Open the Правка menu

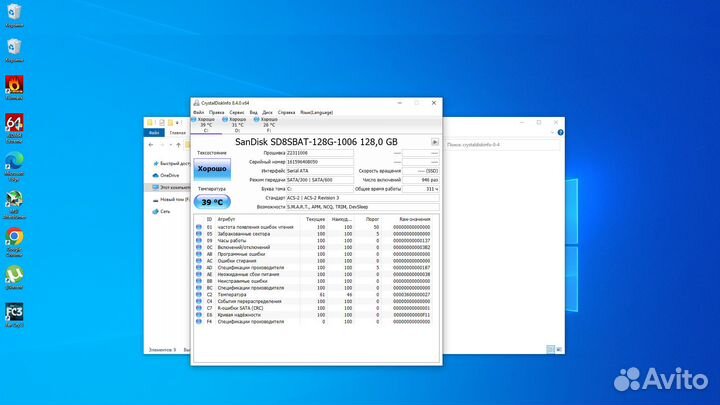(x=216, y=112)
